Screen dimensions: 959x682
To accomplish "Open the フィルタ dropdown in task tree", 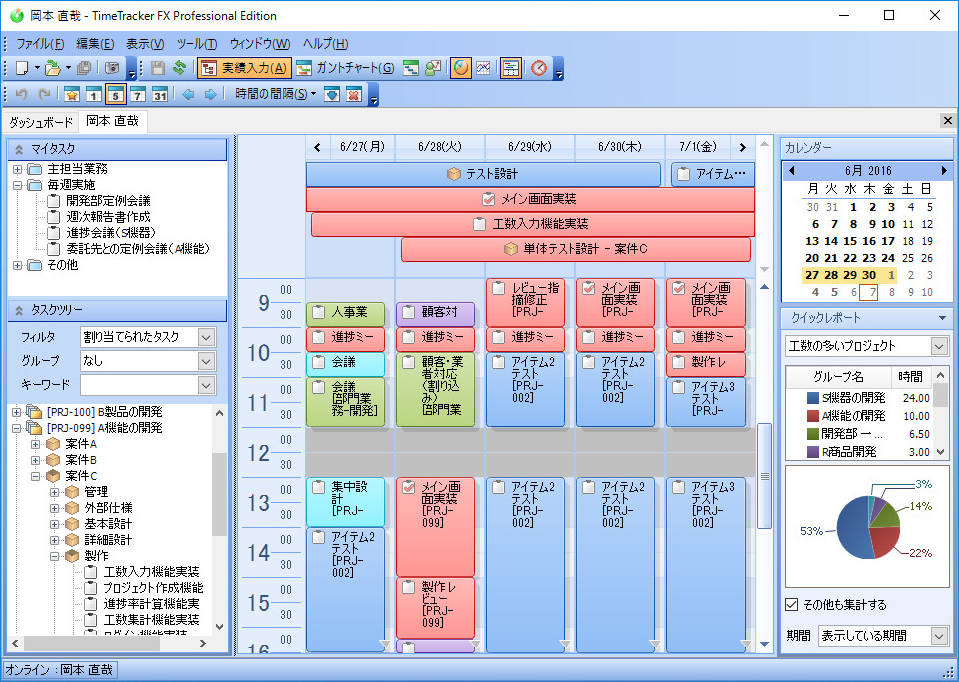I will point(206,337).
